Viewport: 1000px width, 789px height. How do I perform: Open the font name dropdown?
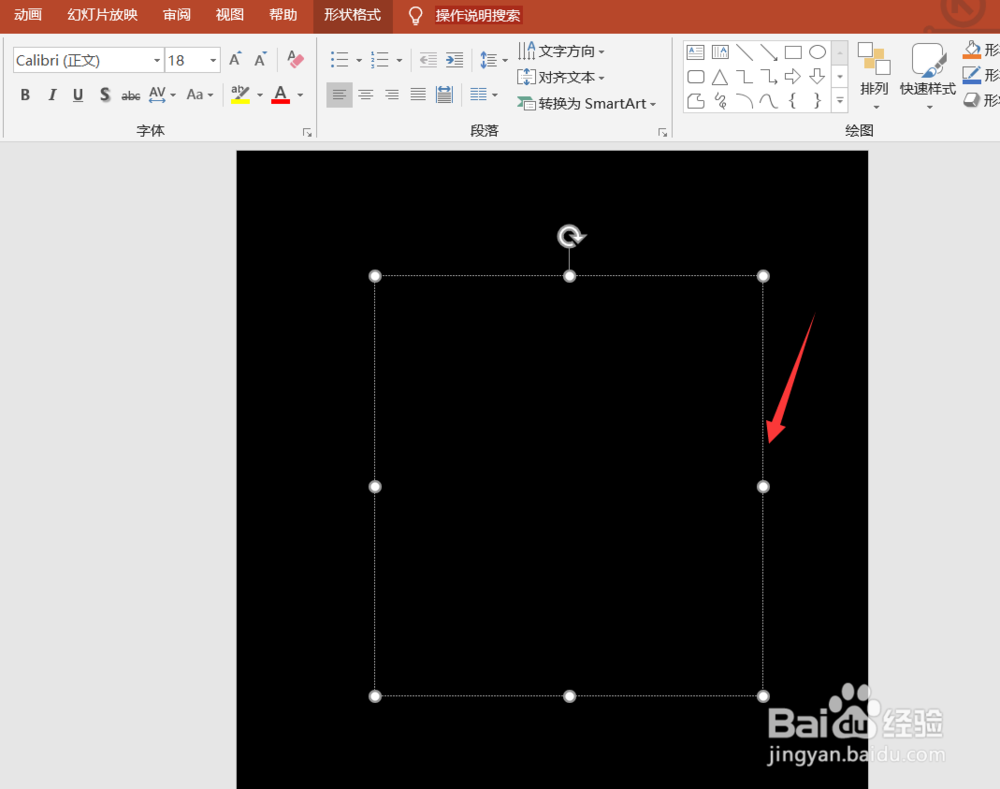pos(157,60)
